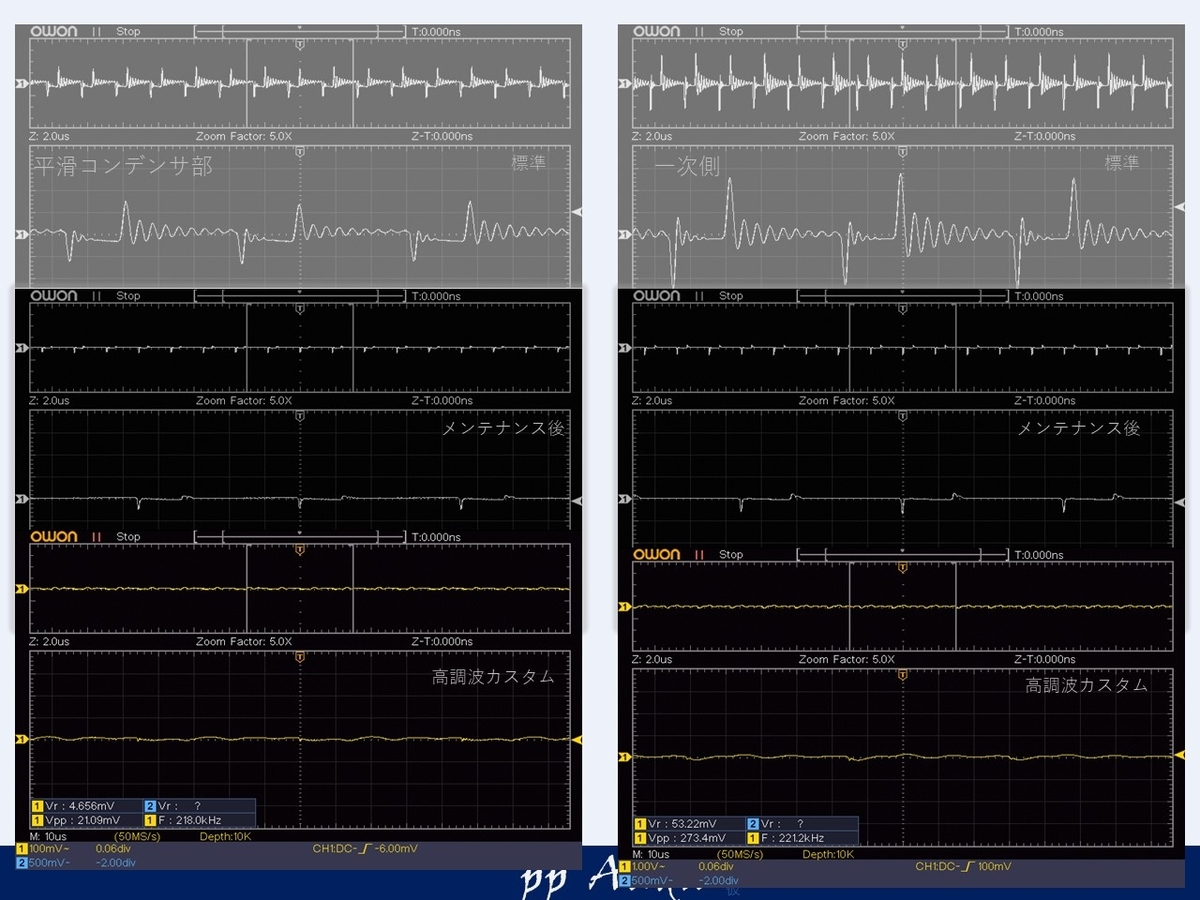The image size is (1200, 900).
Task: Click the Vr : 4.656mV measurement
Action: click(80, 805)
